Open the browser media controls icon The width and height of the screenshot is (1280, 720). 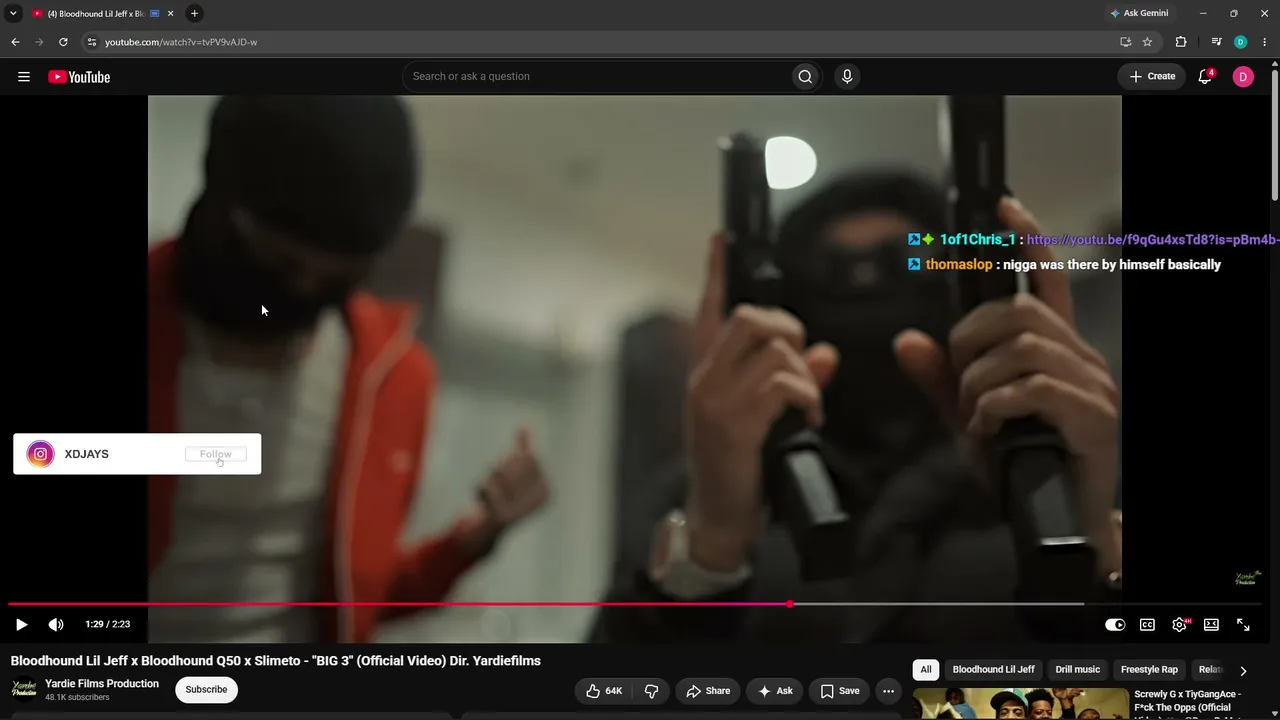click(x=1216, y=42)
